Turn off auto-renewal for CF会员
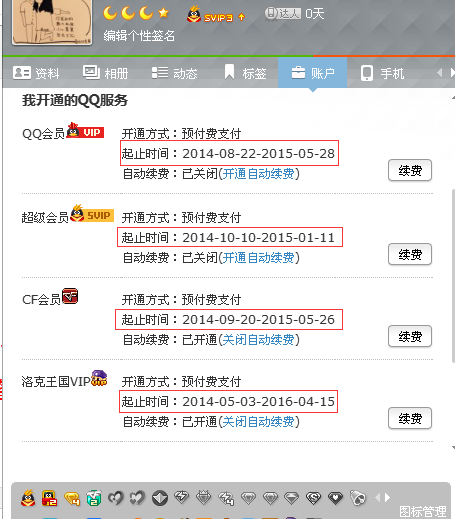Viewport: 455px width, 519px height. (x=259, y=340)
